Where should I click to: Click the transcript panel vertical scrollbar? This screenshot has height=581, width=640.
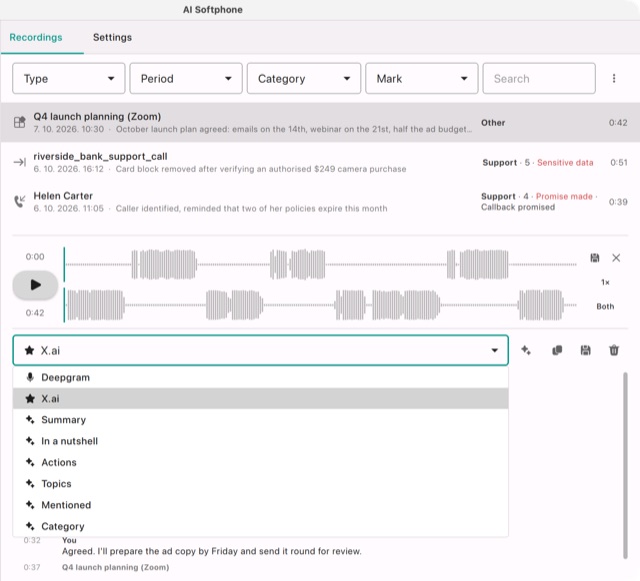coord(625,465)
